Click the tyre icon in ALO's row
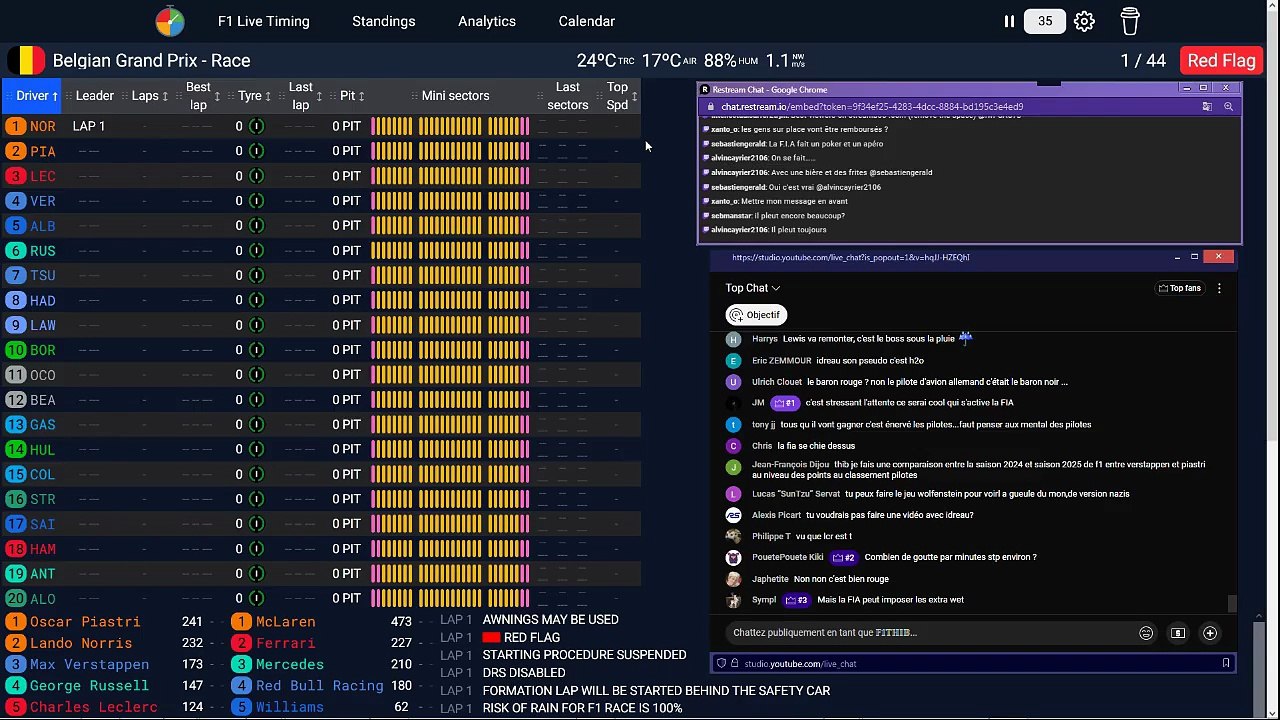The width and height of the screenshot is (1280, 720). [x=256, y=598]
